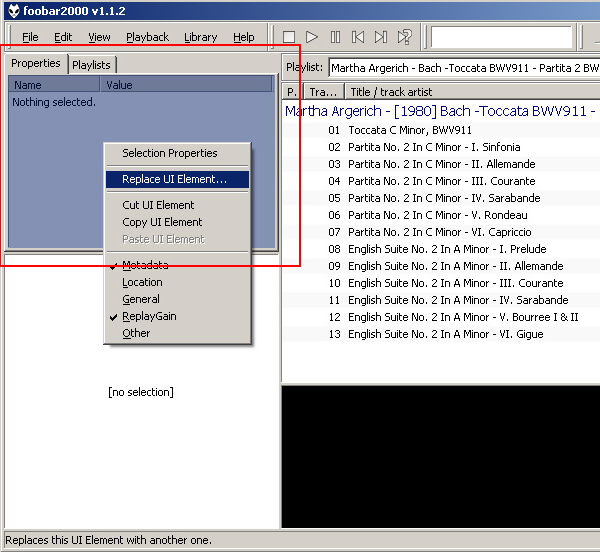Select track 02 Partita I. Sinfonia
The image size is (600, 552).
441,147
